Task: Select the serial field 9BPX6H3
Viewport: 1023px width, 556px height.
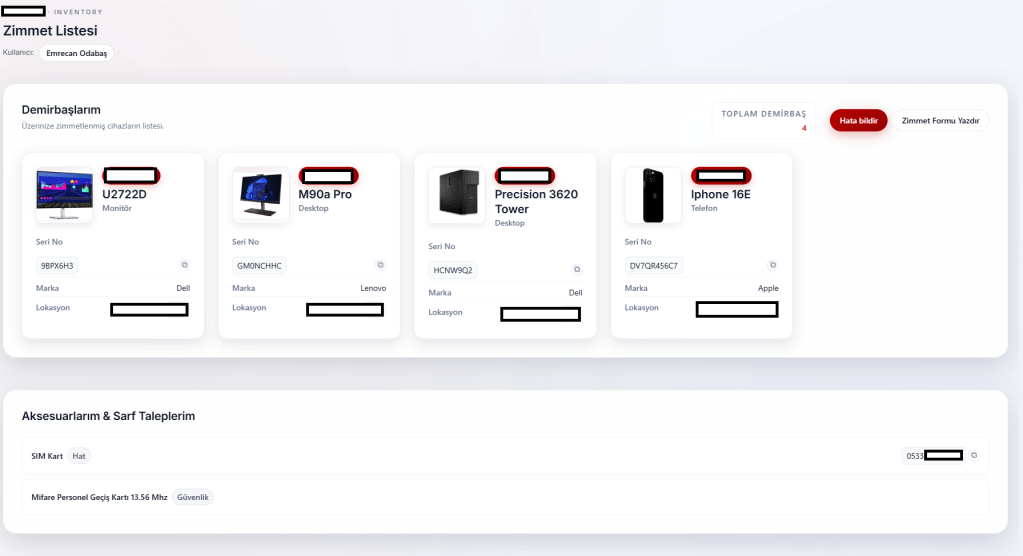Action: click(x=58, y=265)
